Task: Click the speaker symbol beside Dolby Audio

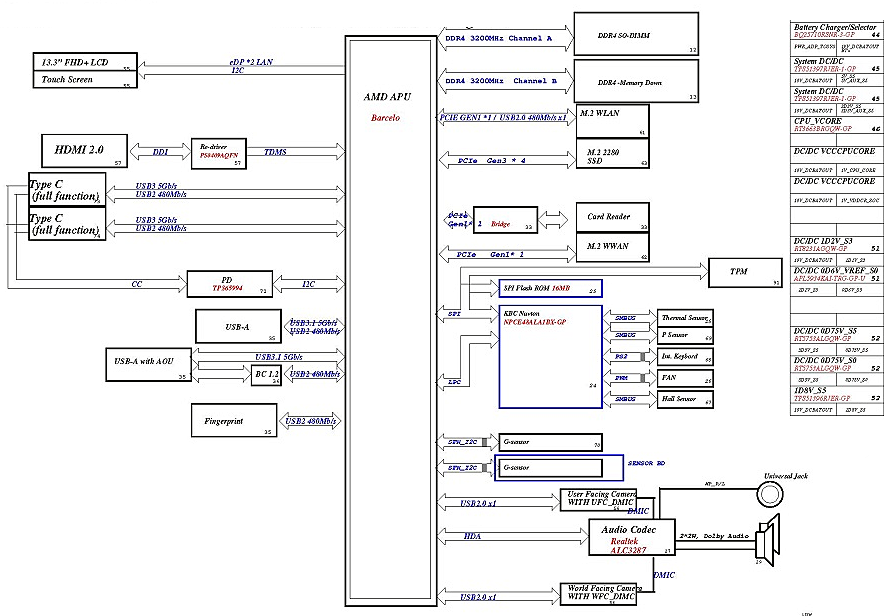Action: tap(770, 541)
